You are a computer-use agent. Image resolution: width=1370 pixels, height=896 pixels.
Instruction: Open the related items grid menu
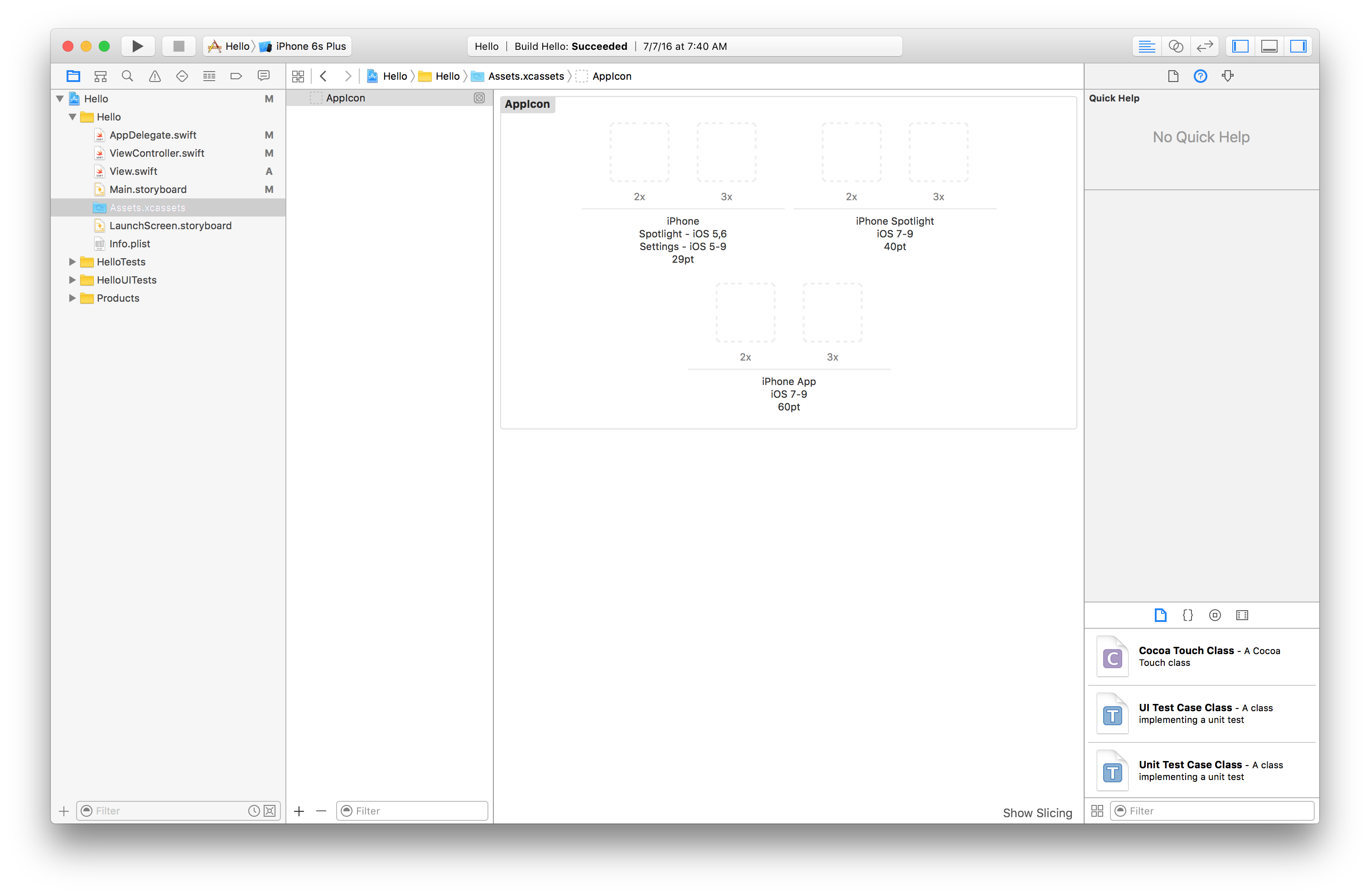tap(298, 76)
